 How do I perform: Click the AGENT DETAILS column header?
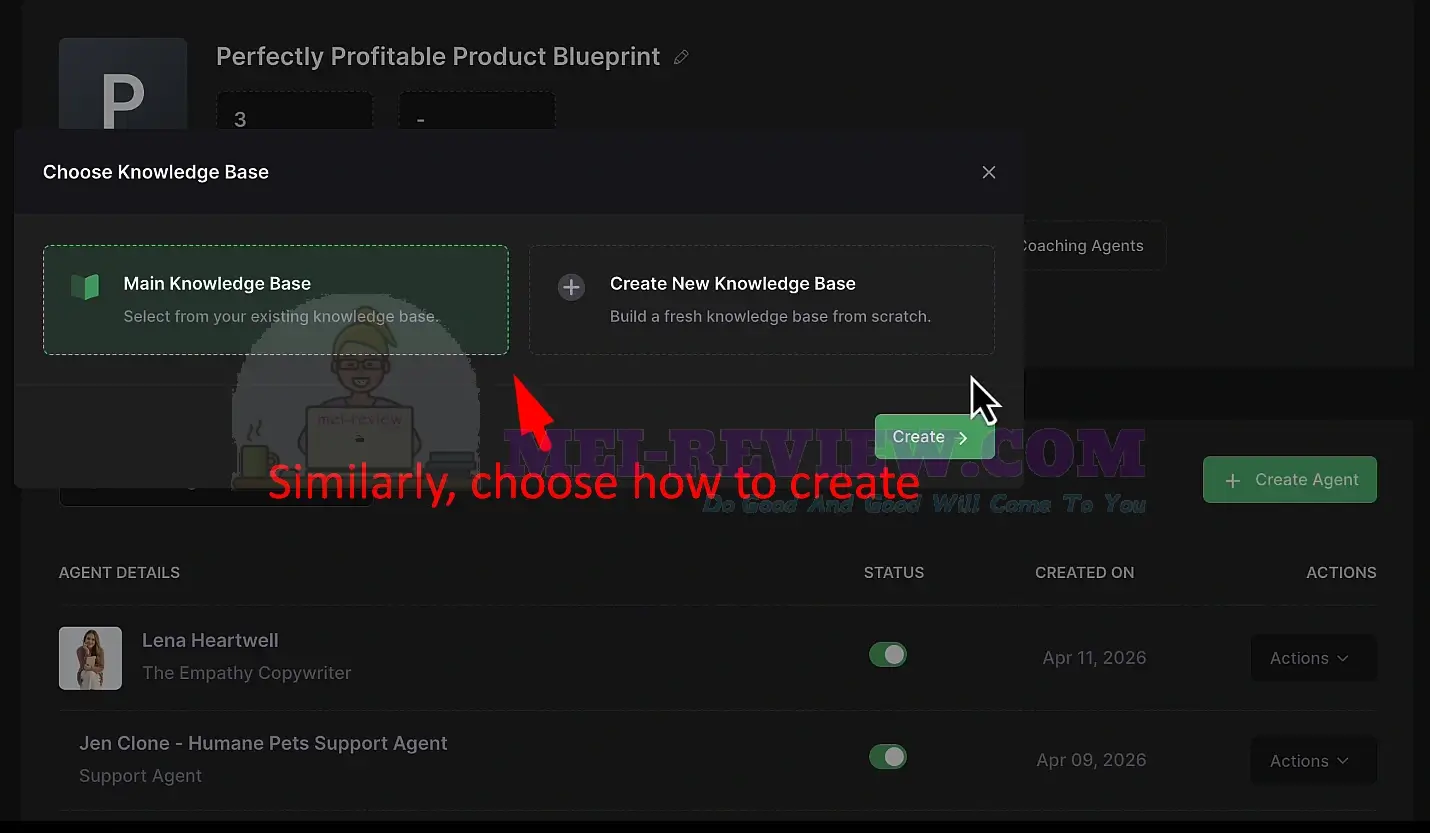119,573
